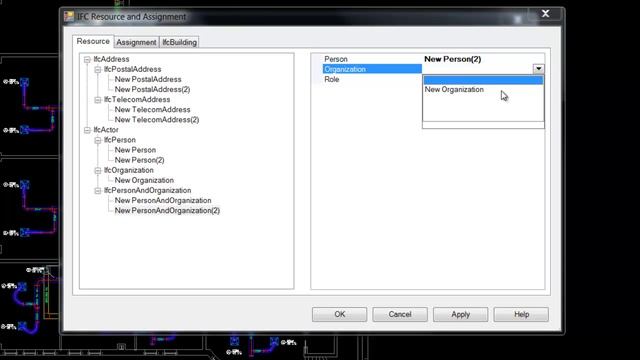Image resolution: width=640 pixels, height=360 pixels.
Task: Select the Organization property row
Action: 372,69
